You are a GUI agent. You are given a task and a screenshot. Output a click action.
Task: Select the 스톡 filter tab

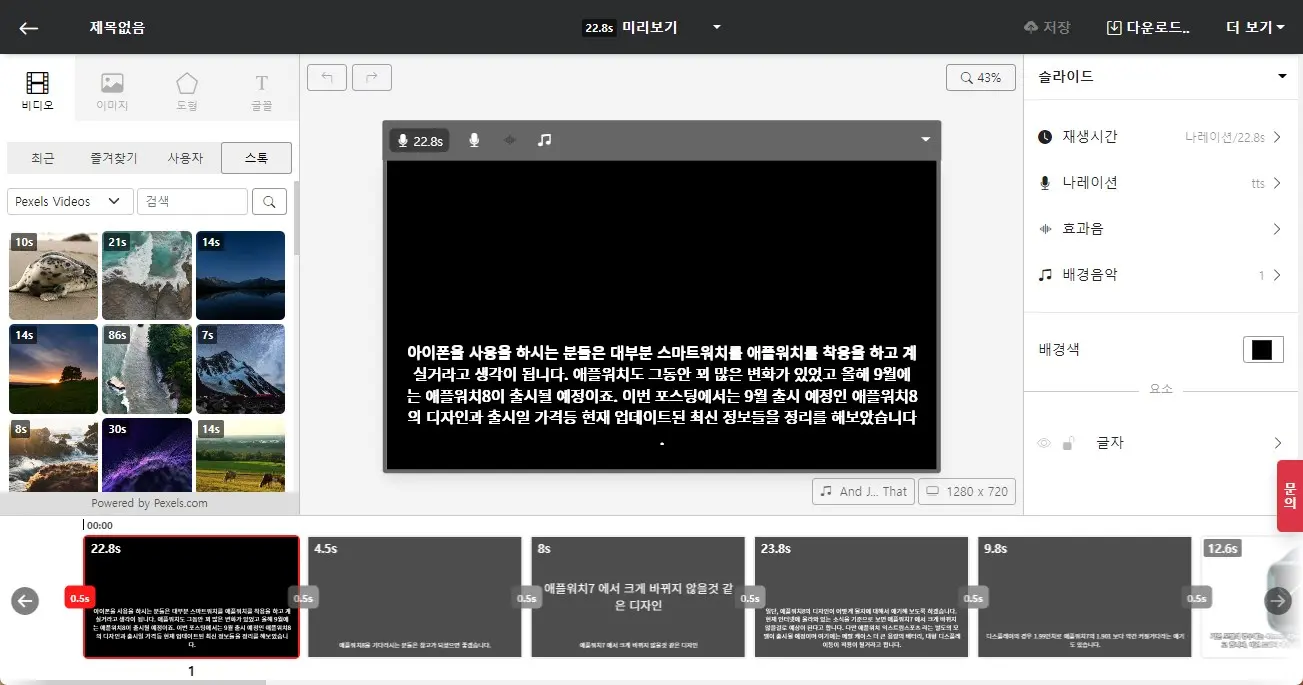tap(256, 158)
